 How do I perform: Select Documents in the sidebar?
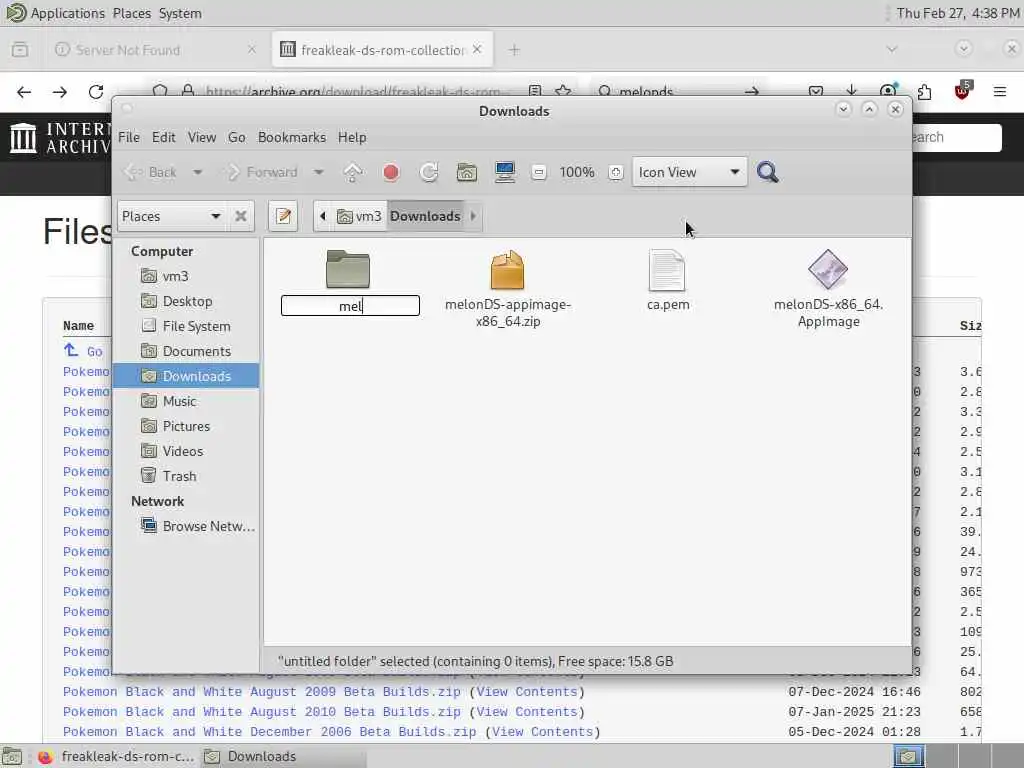pos(187,351)
